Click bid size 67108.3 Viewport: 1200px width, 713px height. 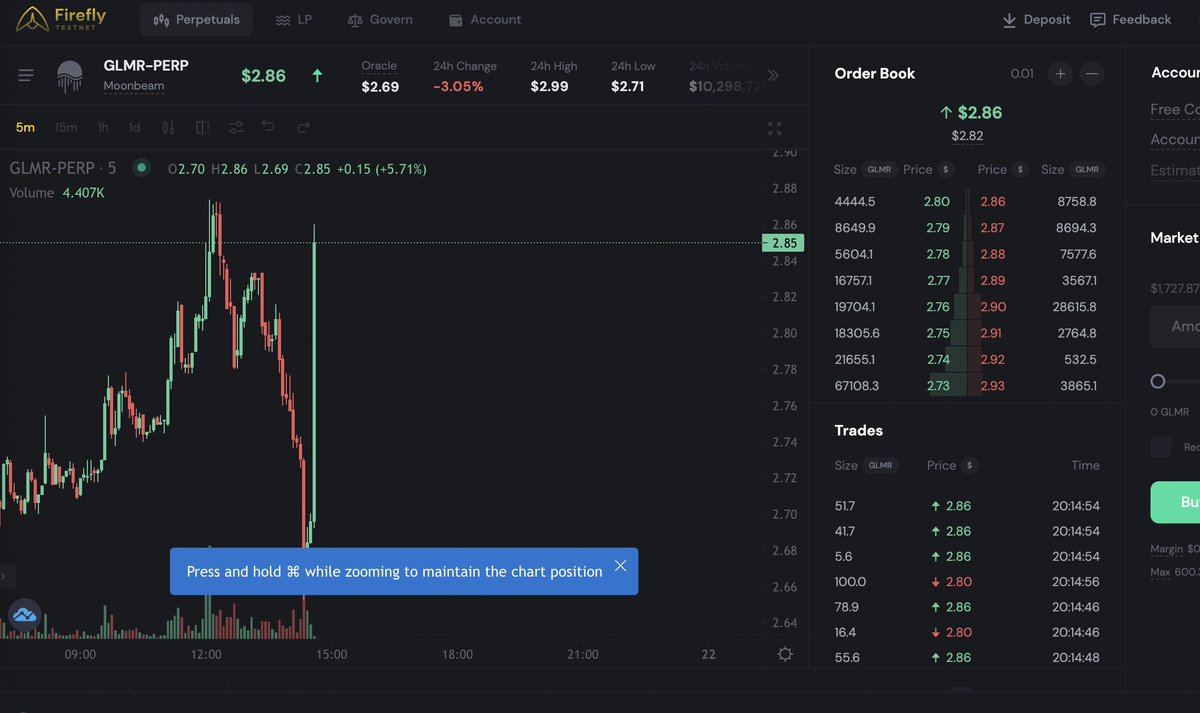(857, 386)
